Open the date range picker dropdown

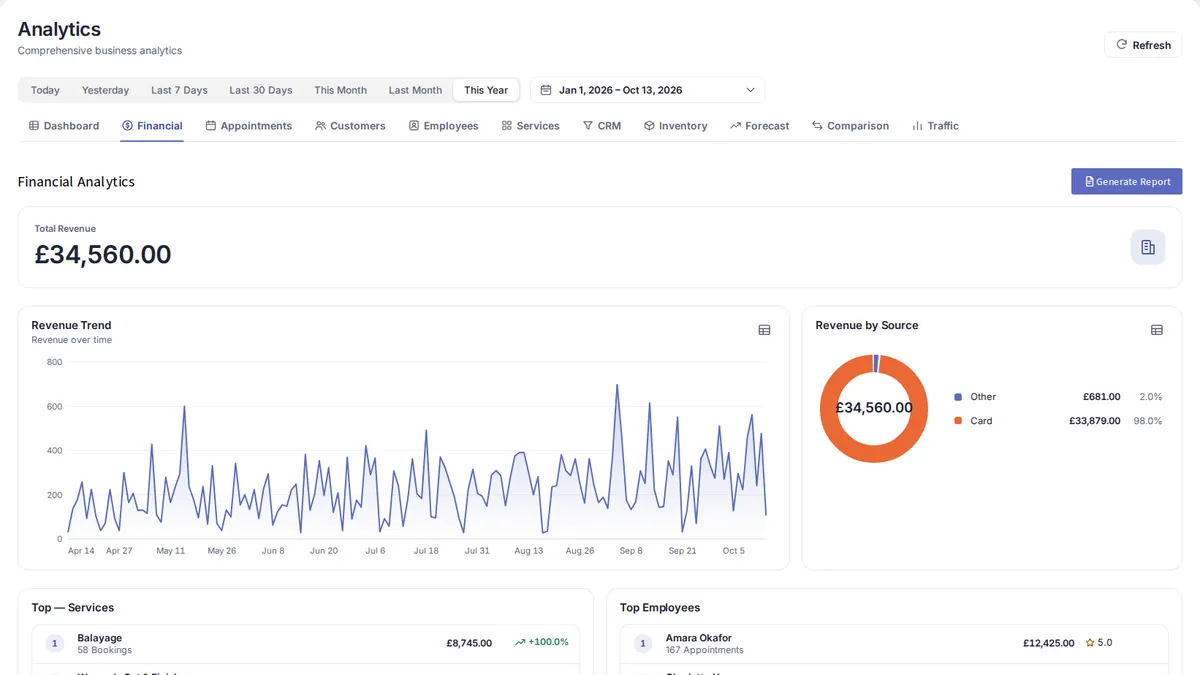click(x=647, y=90)
